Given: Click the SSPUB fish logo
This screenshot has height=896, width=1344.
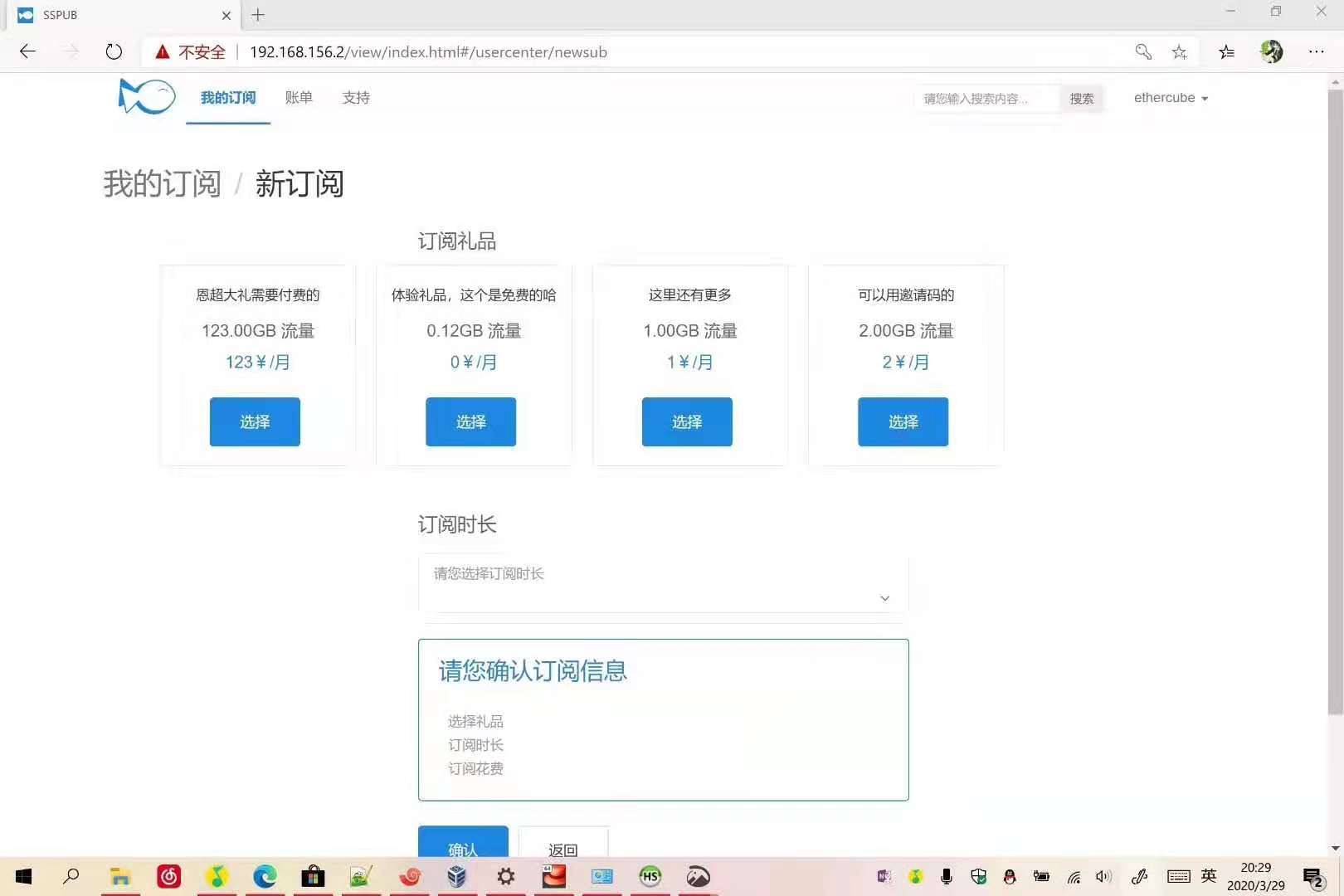Looking at the screenshot, I should point(147,97).
